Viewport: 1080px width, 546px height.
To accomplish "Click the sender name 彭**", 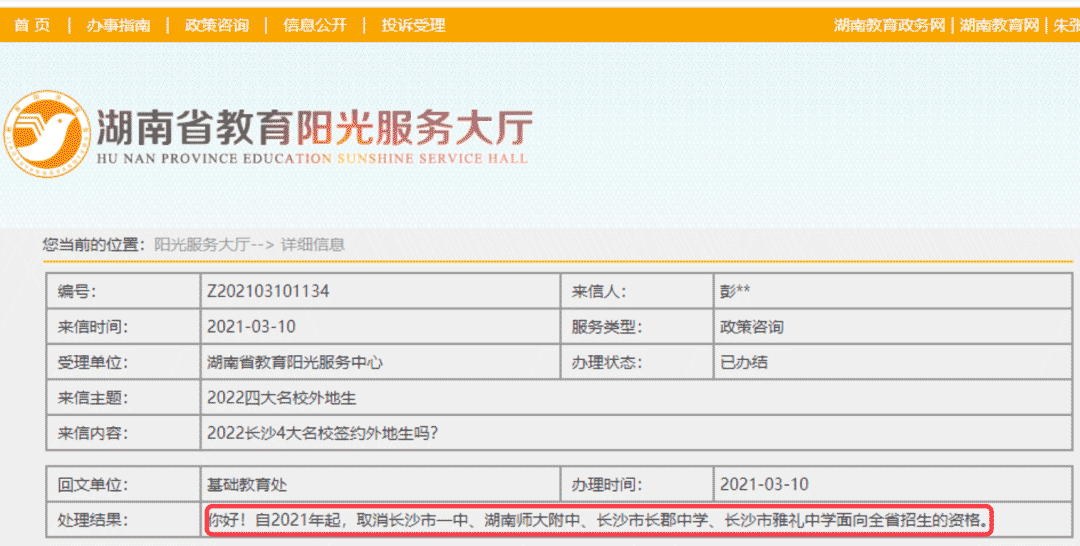I will click(x=735, y=291).
